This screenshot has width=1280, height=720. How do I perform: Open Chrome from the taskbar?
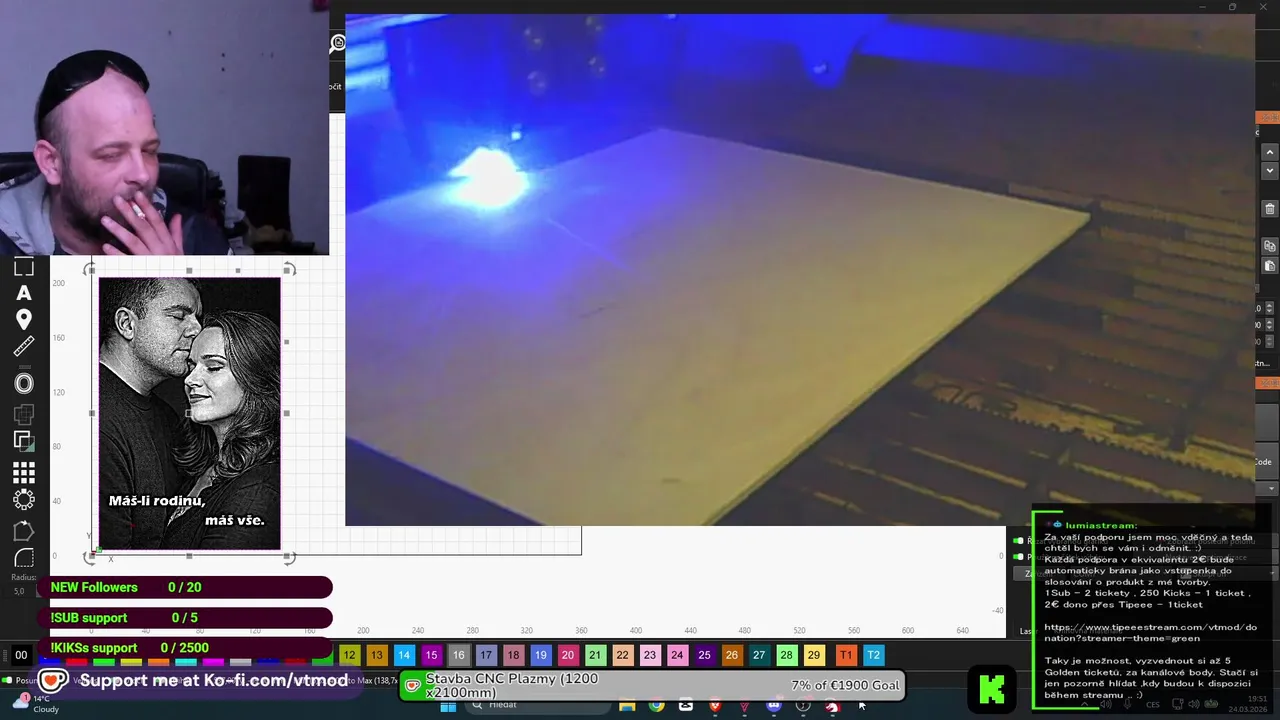(656, 706)
